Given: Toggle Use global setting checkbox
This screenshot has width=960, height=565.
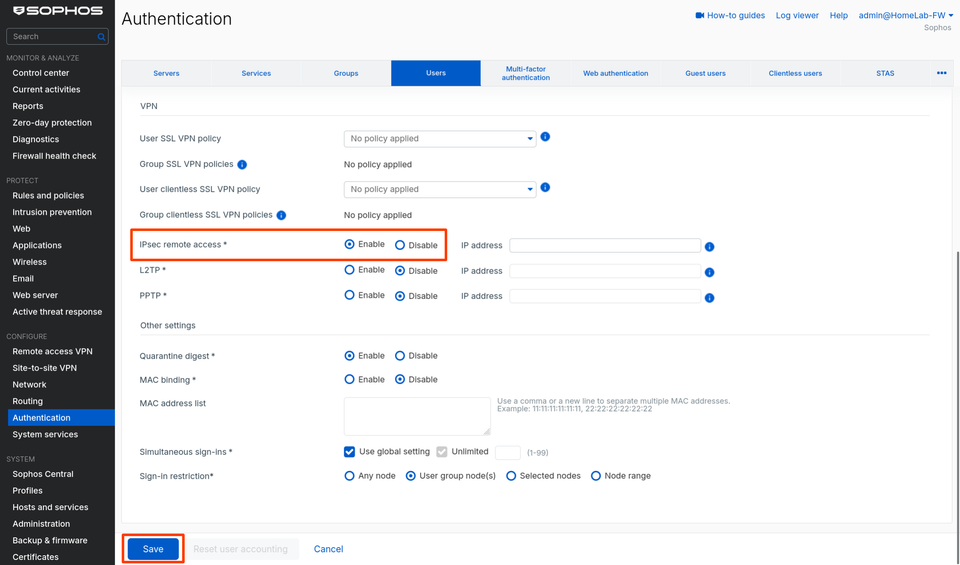Looking at the screenshot, I should (350, 452).
